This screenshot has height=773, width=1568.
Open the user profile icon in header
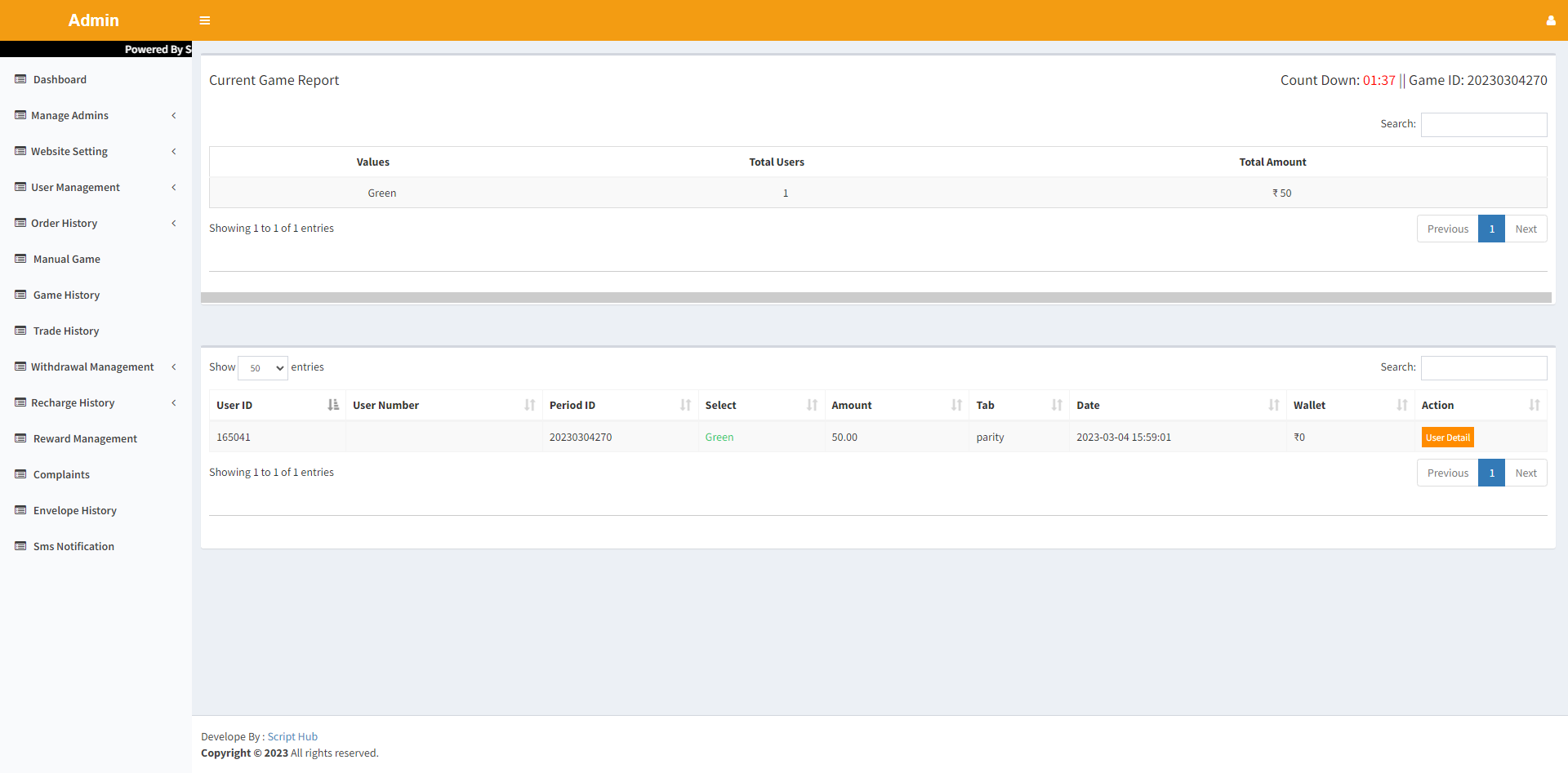[x=1550, y=20]
